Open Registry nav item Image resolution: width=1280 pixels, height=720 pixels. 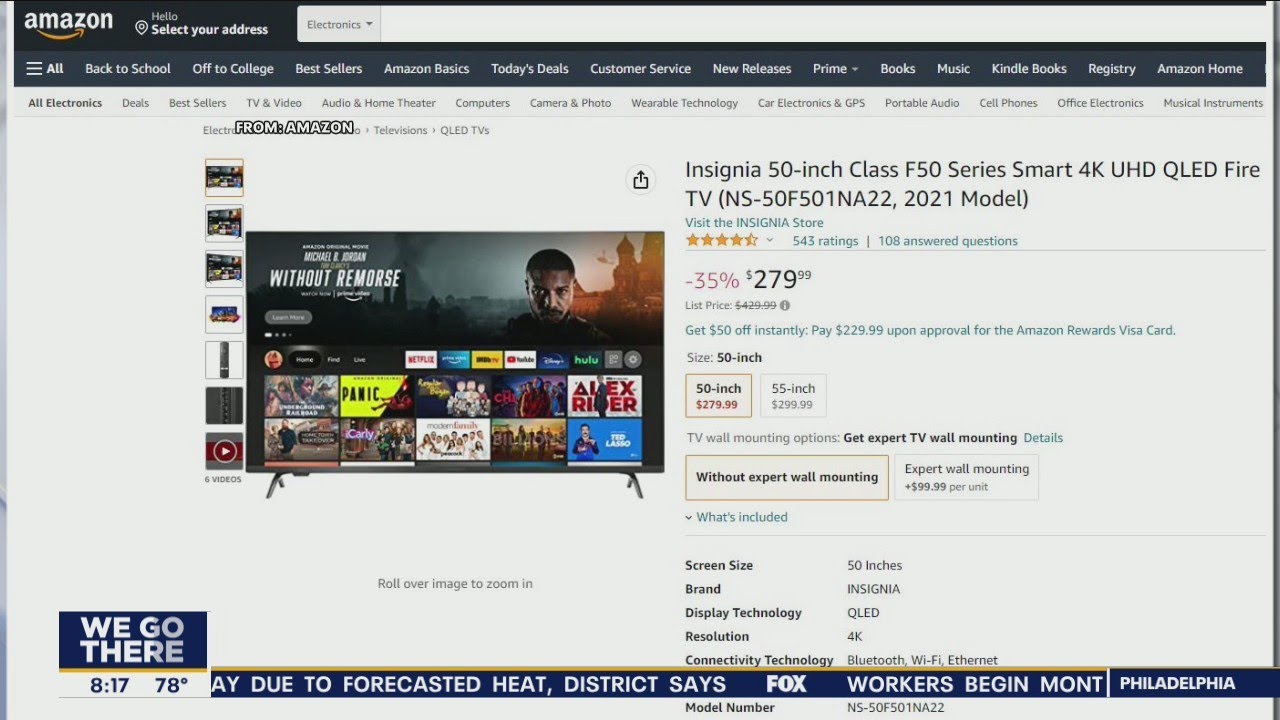(x=1112, y=69)
